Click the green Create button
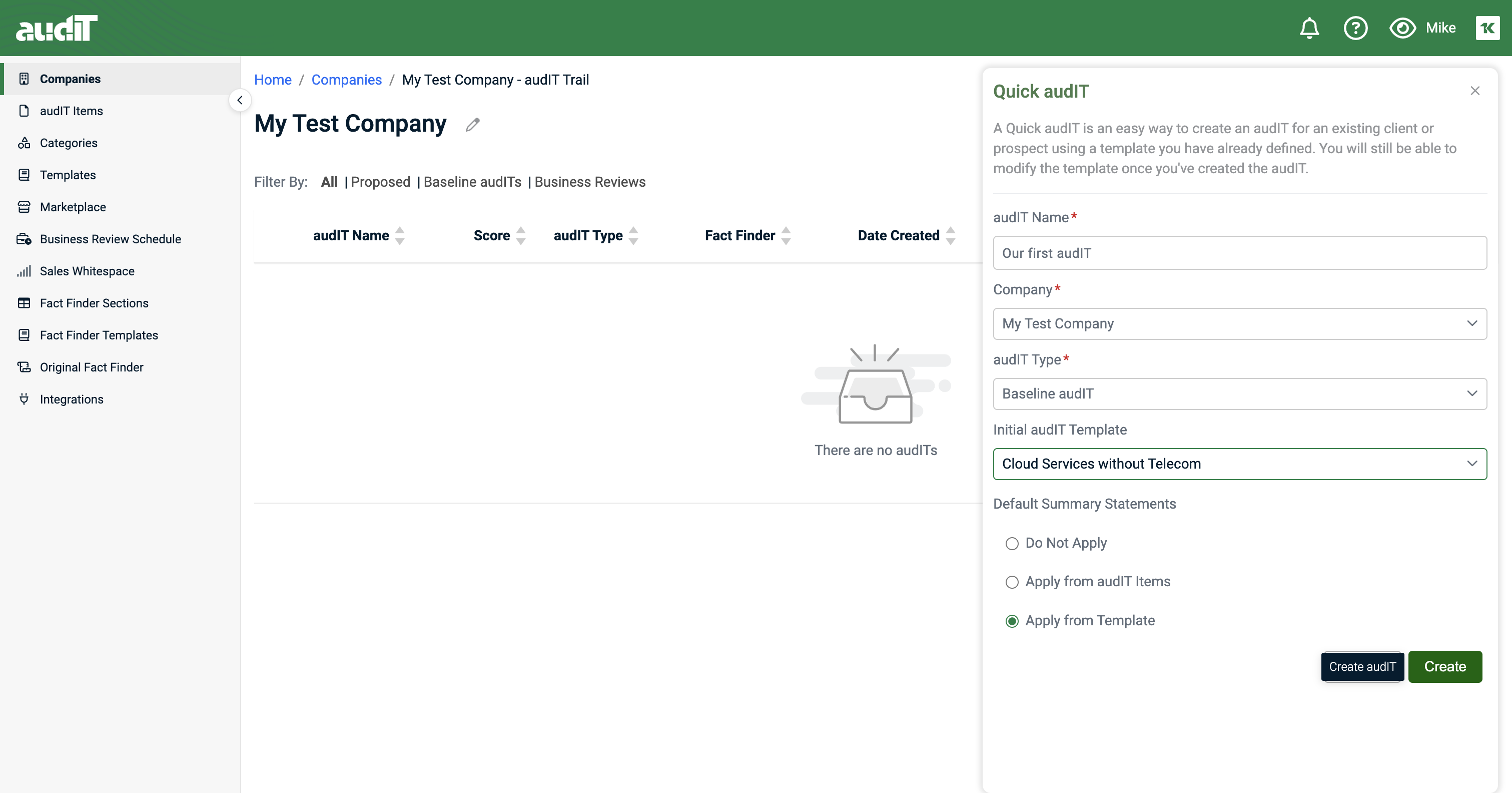The image size is (1512, 793). pyautogui.click(x=1445, y=667)
